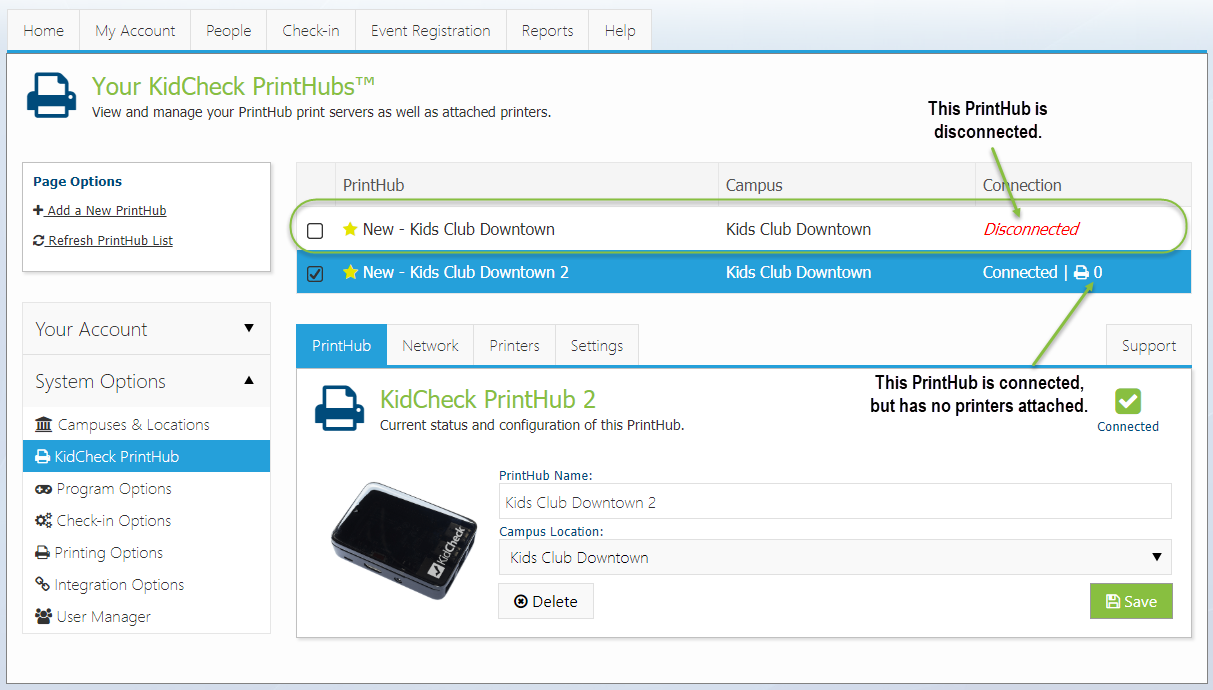
Task: Open Integration Options in sidebar
Action: pyautogui.click(x=146, y=585)
